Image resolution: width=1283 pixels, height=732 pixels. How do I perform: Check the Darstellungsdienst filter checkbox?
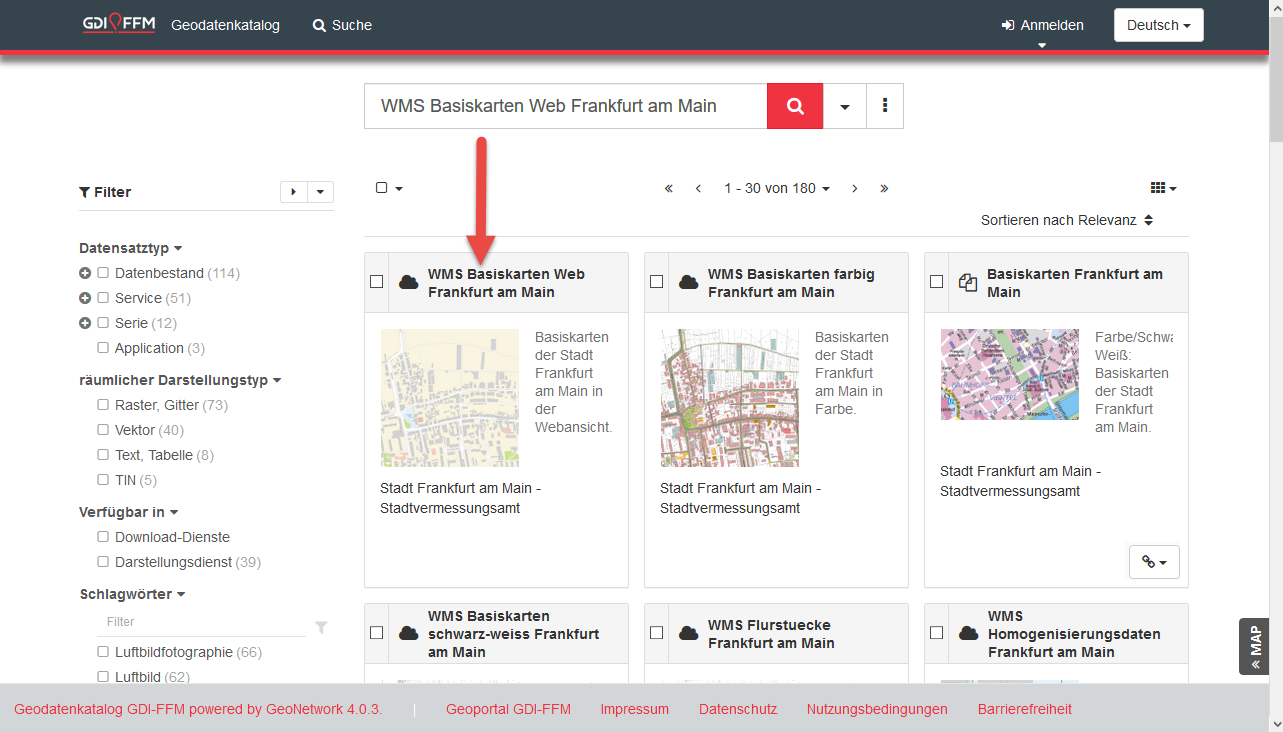pos(103,562)
